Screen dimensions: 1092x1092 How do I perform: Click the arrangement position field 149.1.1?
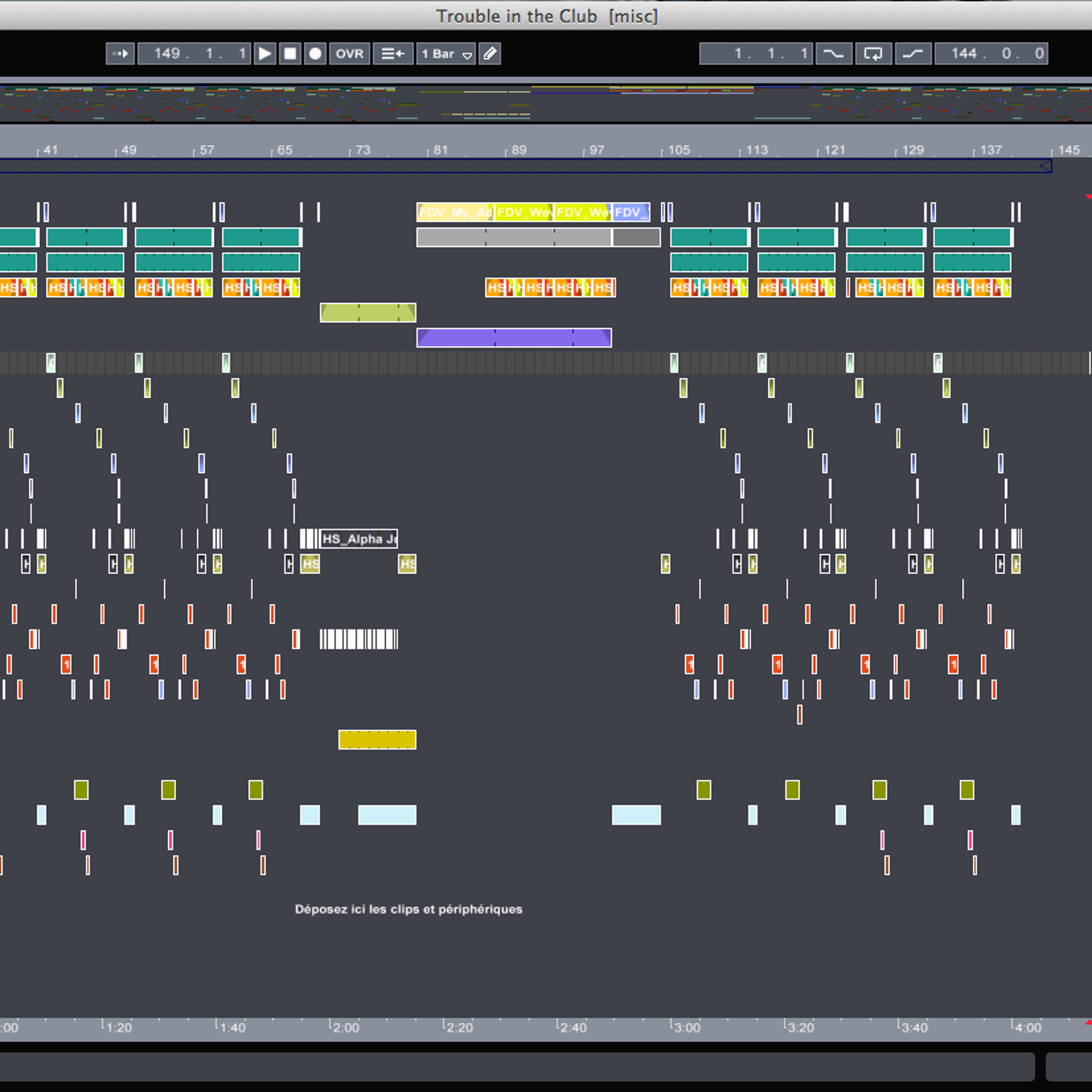194,54
